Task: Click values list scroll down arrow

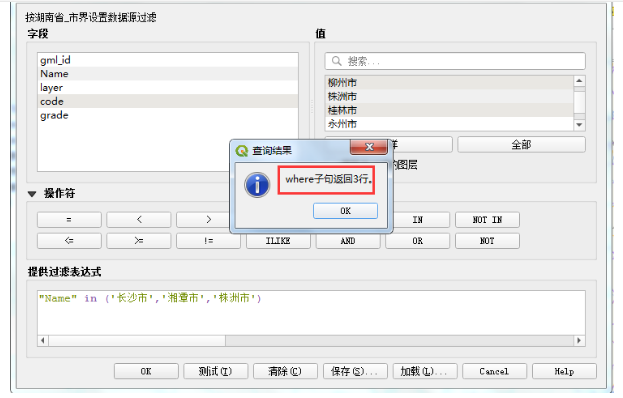Action: pos(579,125)
